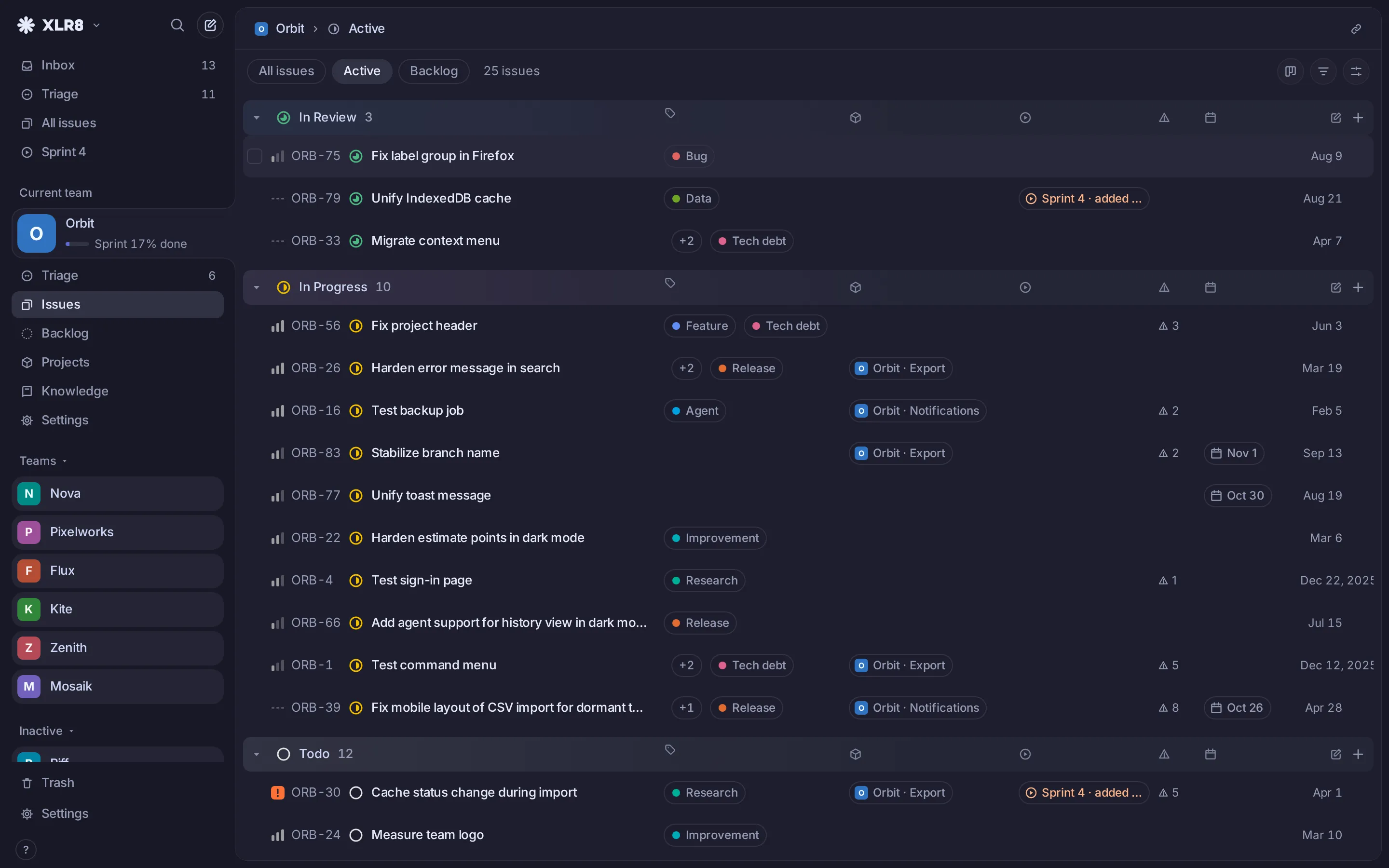Click the compose new issue icon
Screen dimensions: 1389x868
[210, 25]
